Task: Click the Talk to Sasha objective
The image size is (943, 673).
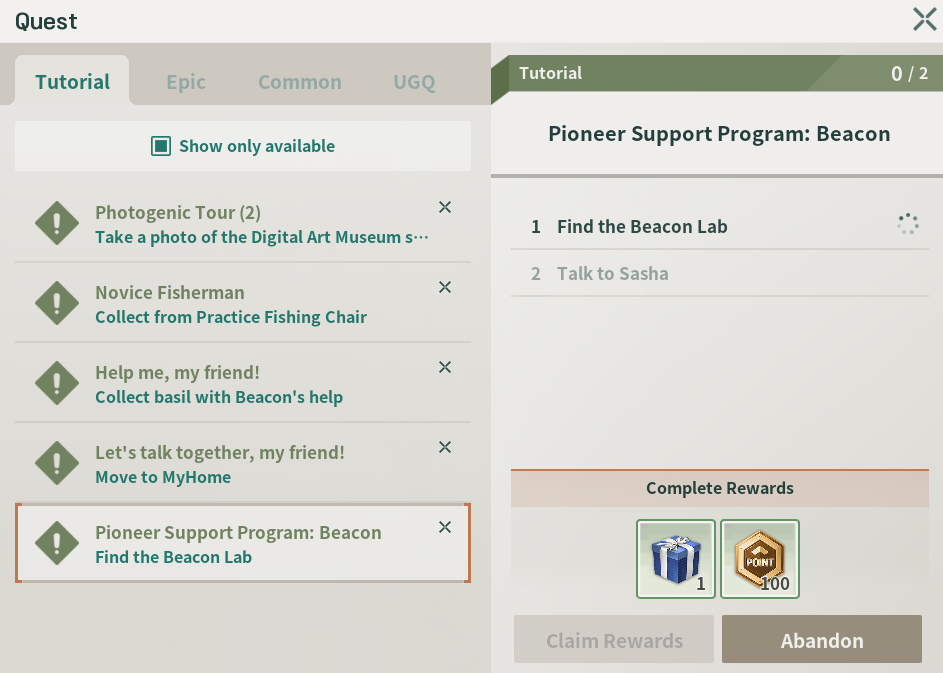Action: pos(612,274)
